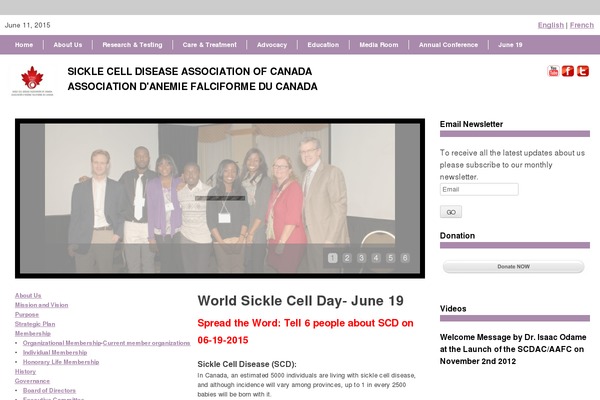Viewport: 600px width, 400px height.
Task: Jump to slide 2 in the slideshow
Action: 347,258
